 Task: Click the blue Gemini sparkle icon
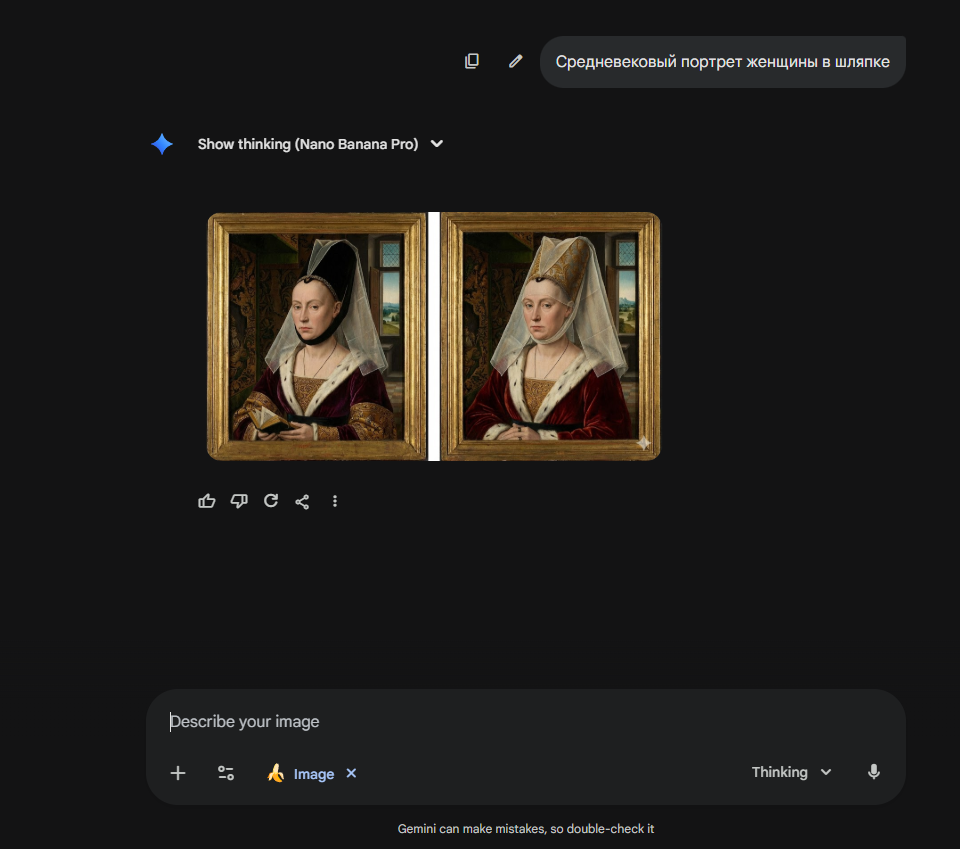pos(162,144)
